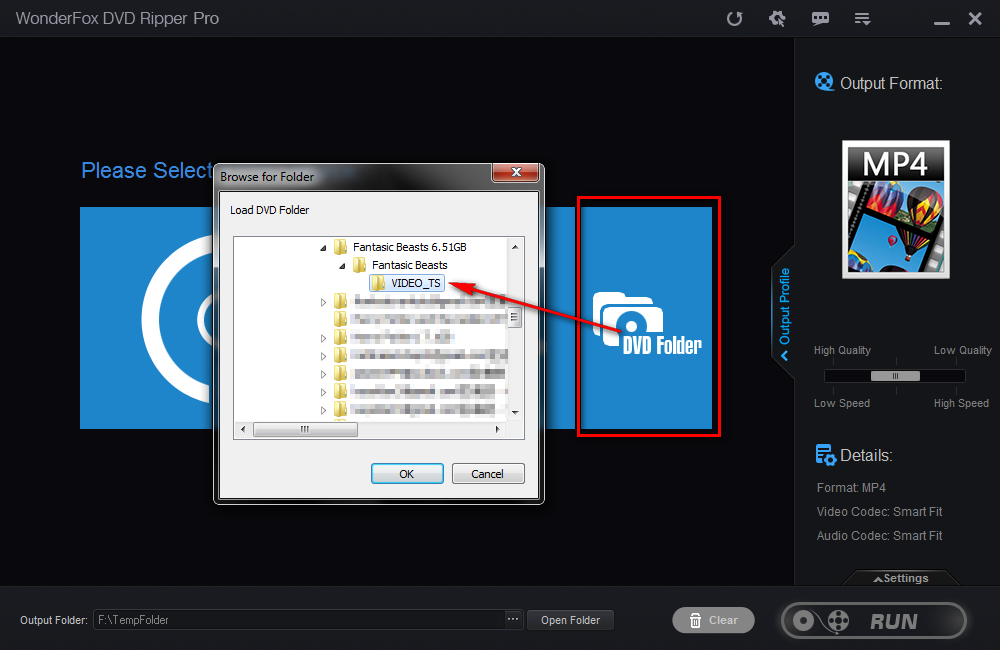Click the folder tree's scroll down arrow
Image resolution: width=1000 pixels, height=650 pixels.
click(515, 412)
